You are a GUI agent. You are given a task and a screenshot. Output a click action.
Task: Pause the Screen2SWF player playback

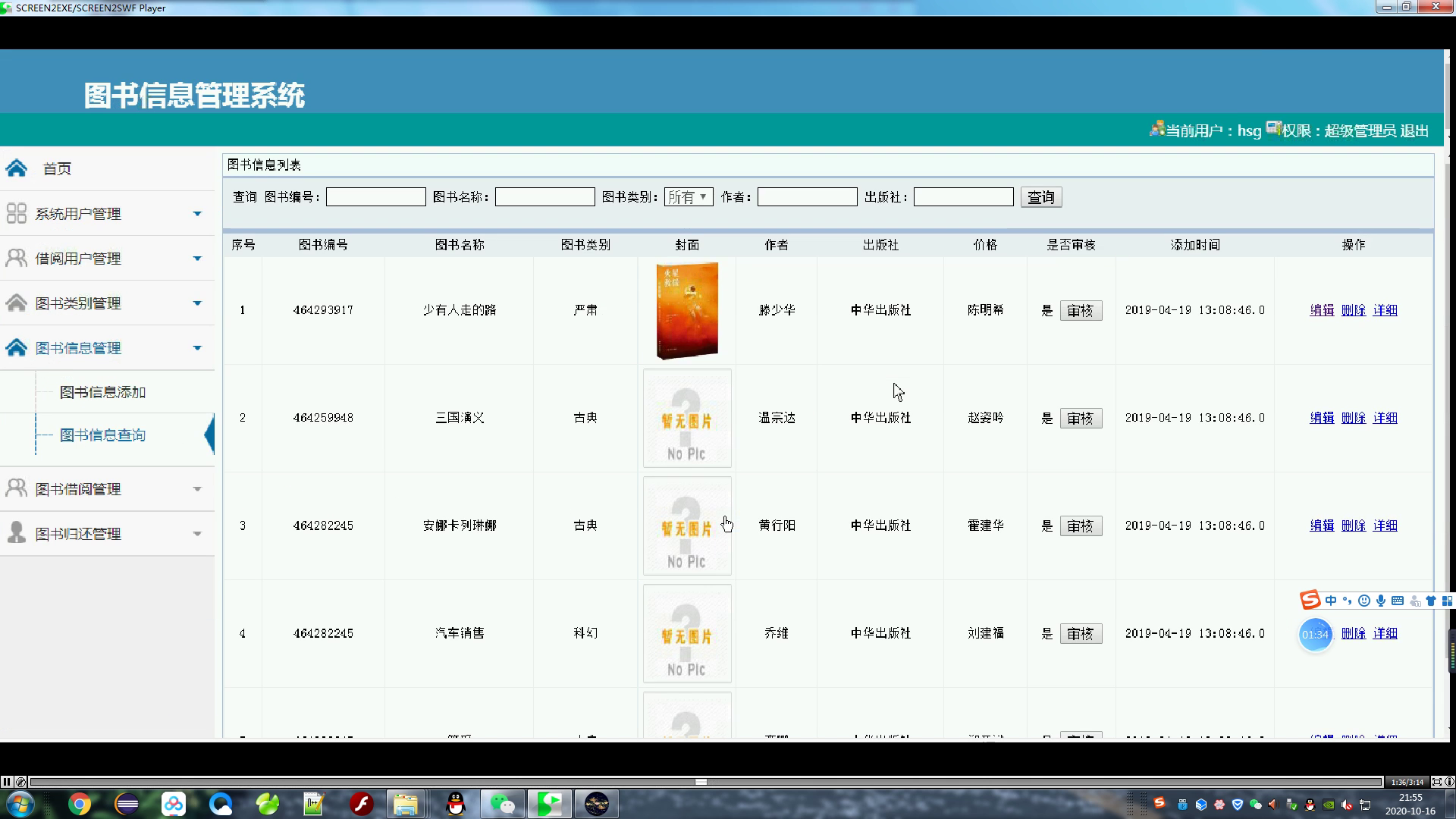coord(6,782)
